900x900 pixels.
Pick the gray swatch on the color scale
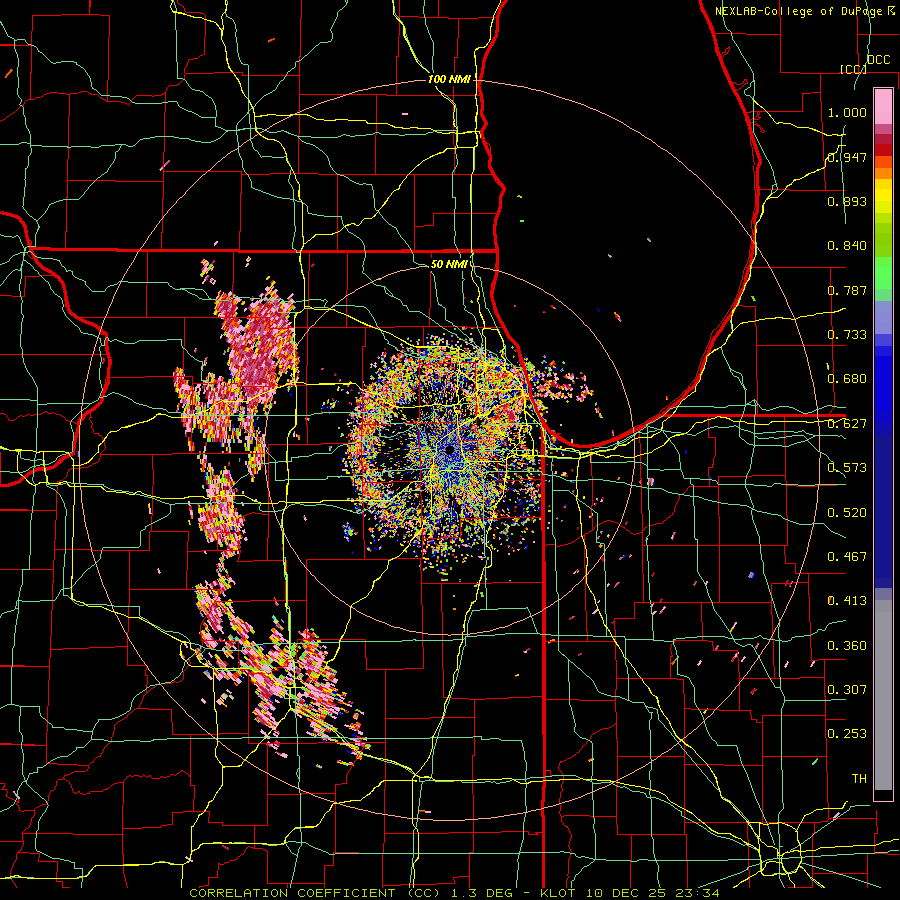883,695
